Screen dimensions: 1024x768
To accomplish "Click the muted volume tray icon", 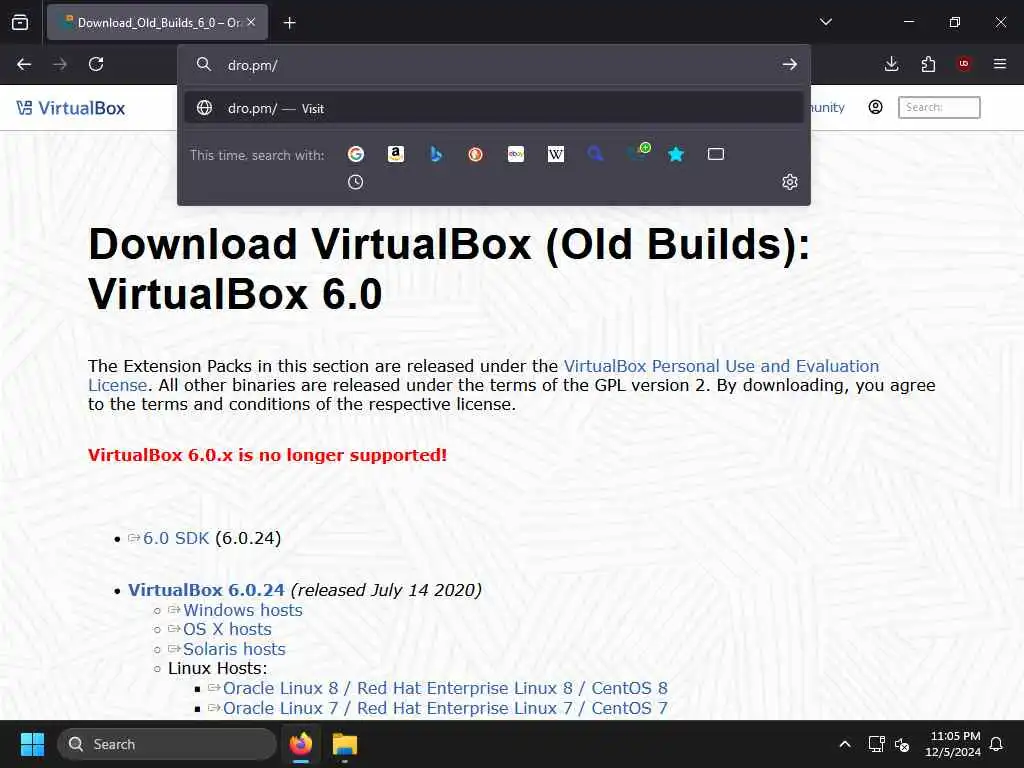I will [902, 744].
